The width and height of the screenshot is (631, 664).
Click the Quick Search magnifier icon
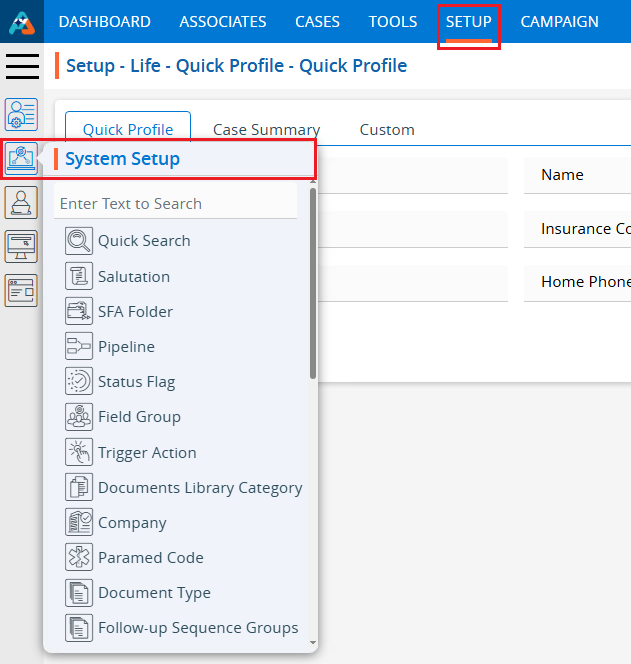point(79,241)
